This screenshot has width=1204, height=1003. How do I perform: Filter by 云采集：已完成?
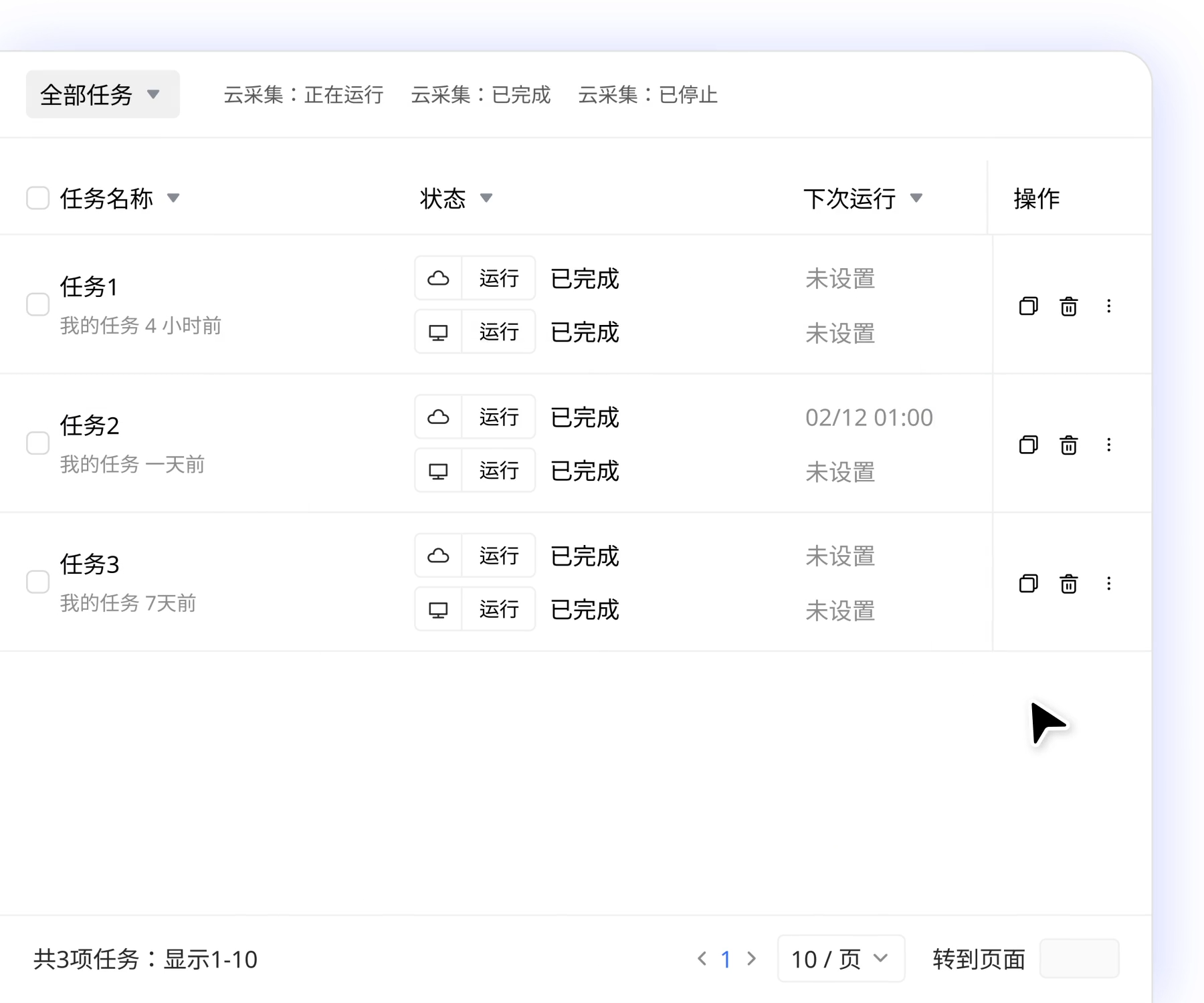tap(480, 95)
